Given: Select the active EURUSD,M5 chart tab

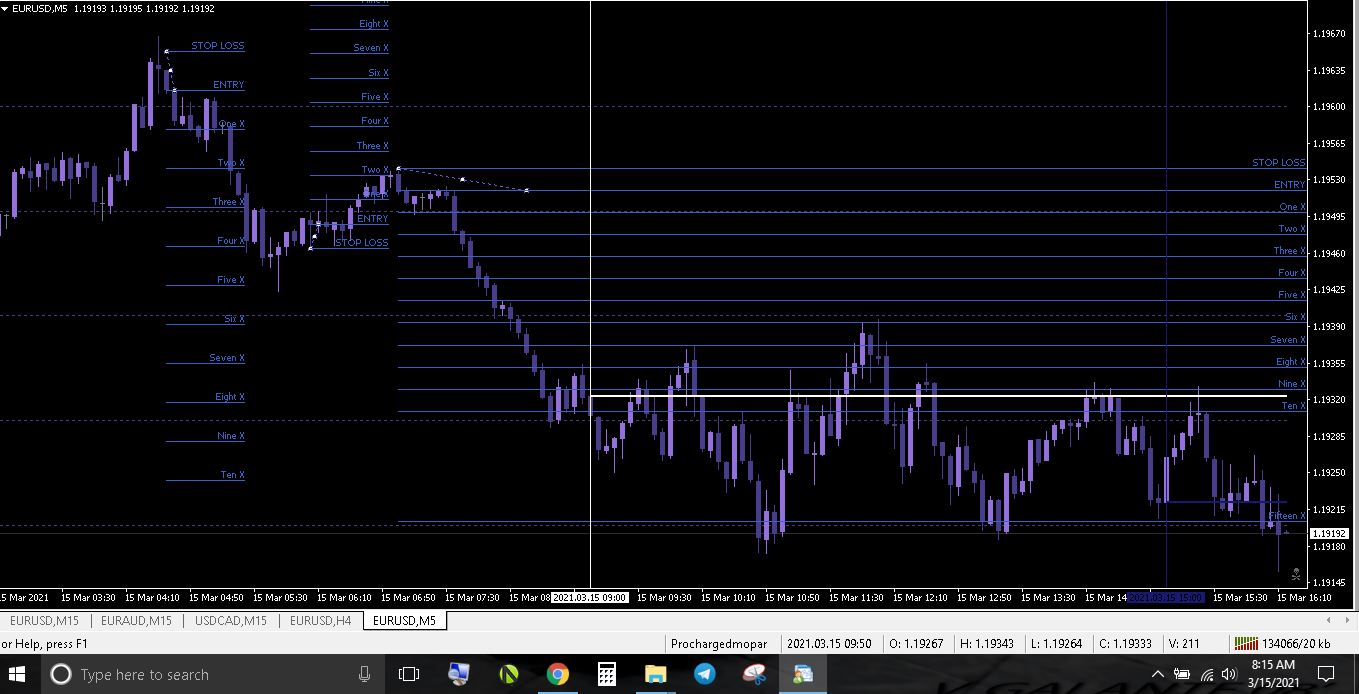Looking at the screenshot, I should point(404,621).
